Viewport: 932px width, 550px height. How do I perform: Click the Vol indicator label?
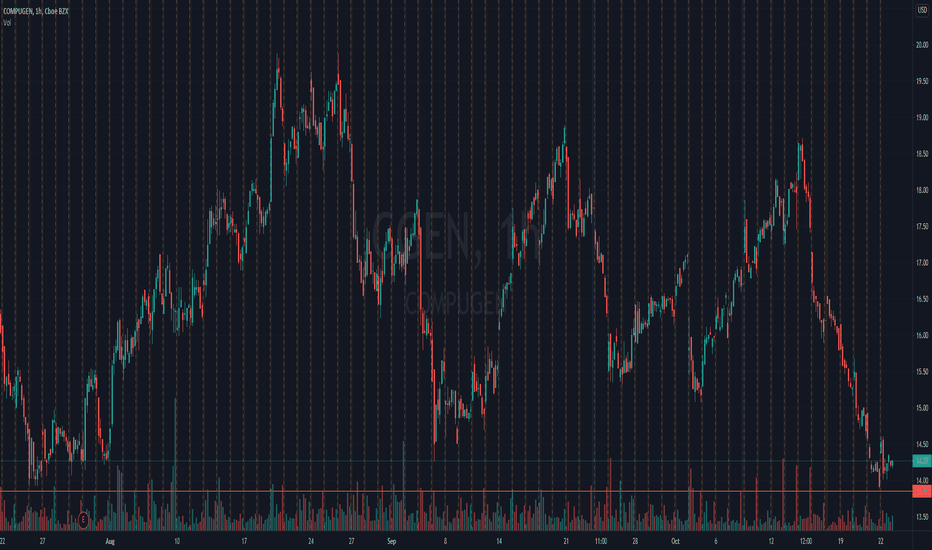coord(7,23)
